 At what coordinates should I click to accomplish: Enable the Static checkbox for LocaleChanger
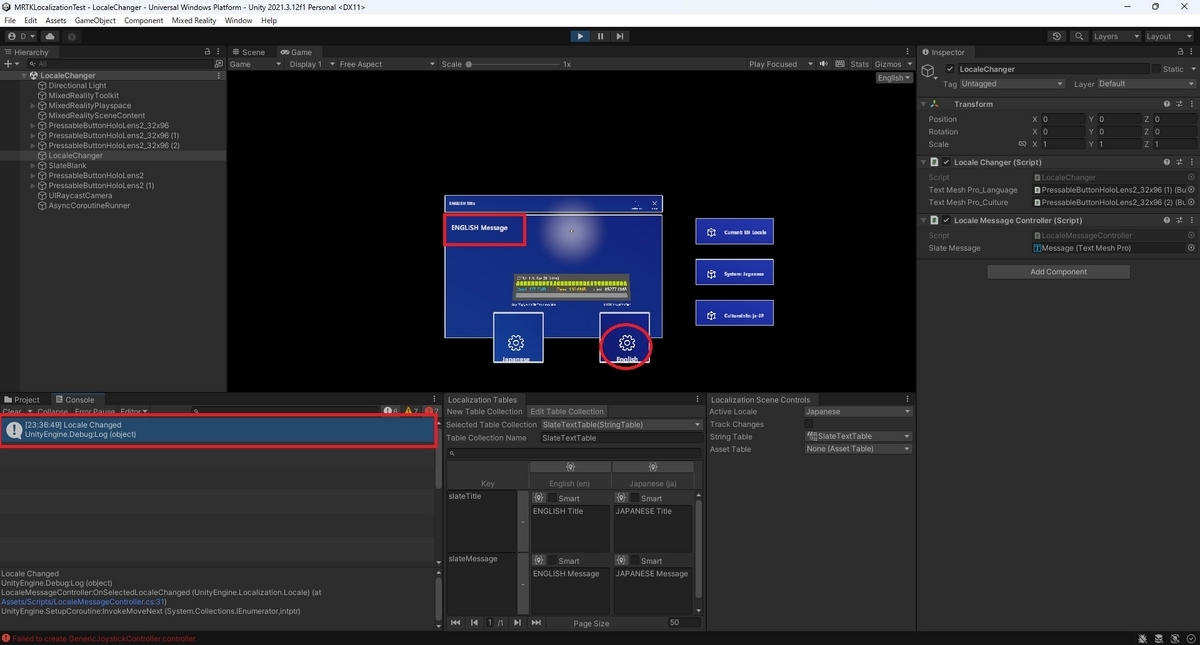[x=1159, y=69]
